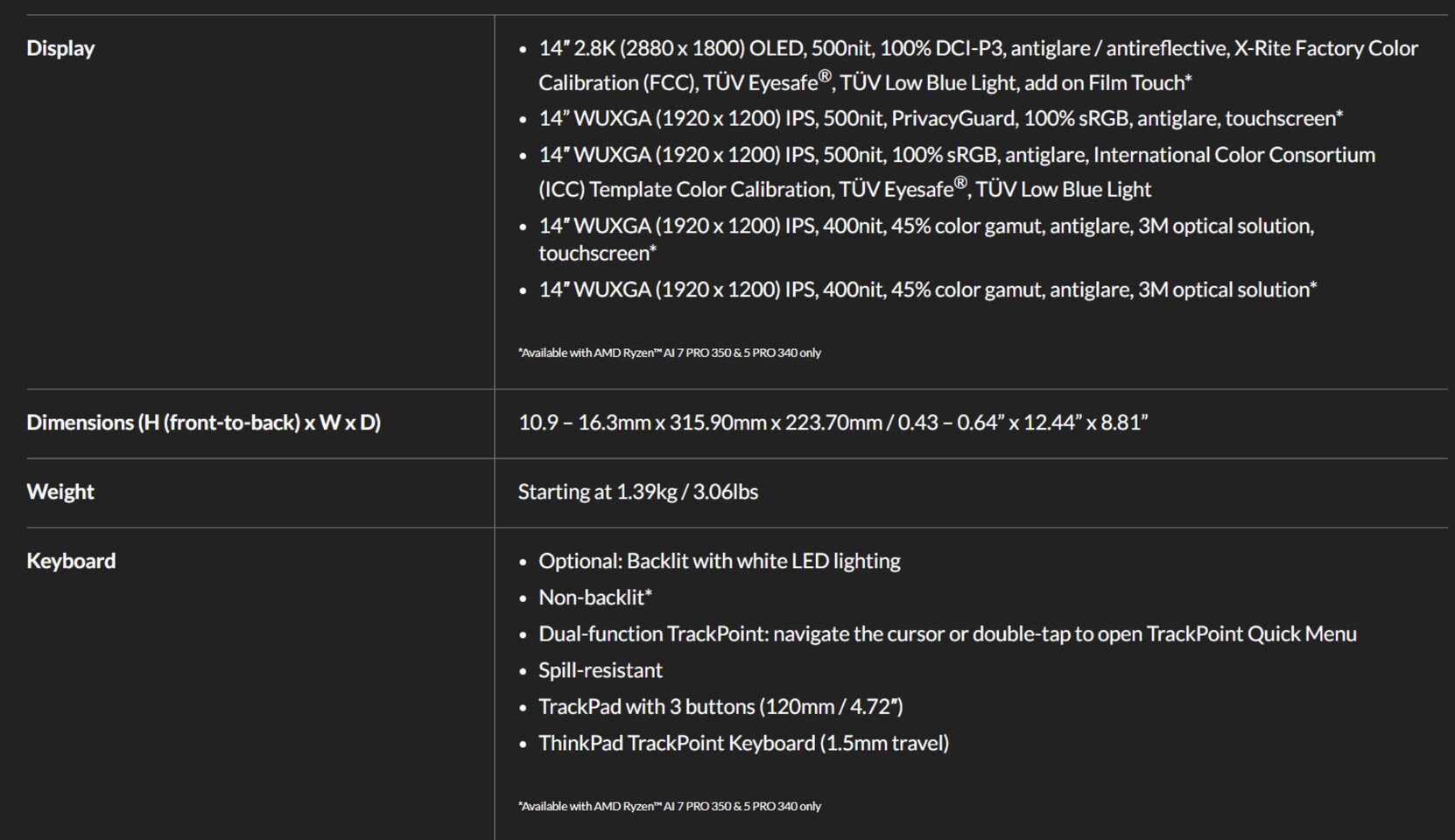Click the last 400nit 3M optical solution bullet
This screenshot has height=840, width=1455.
(927, 290)
